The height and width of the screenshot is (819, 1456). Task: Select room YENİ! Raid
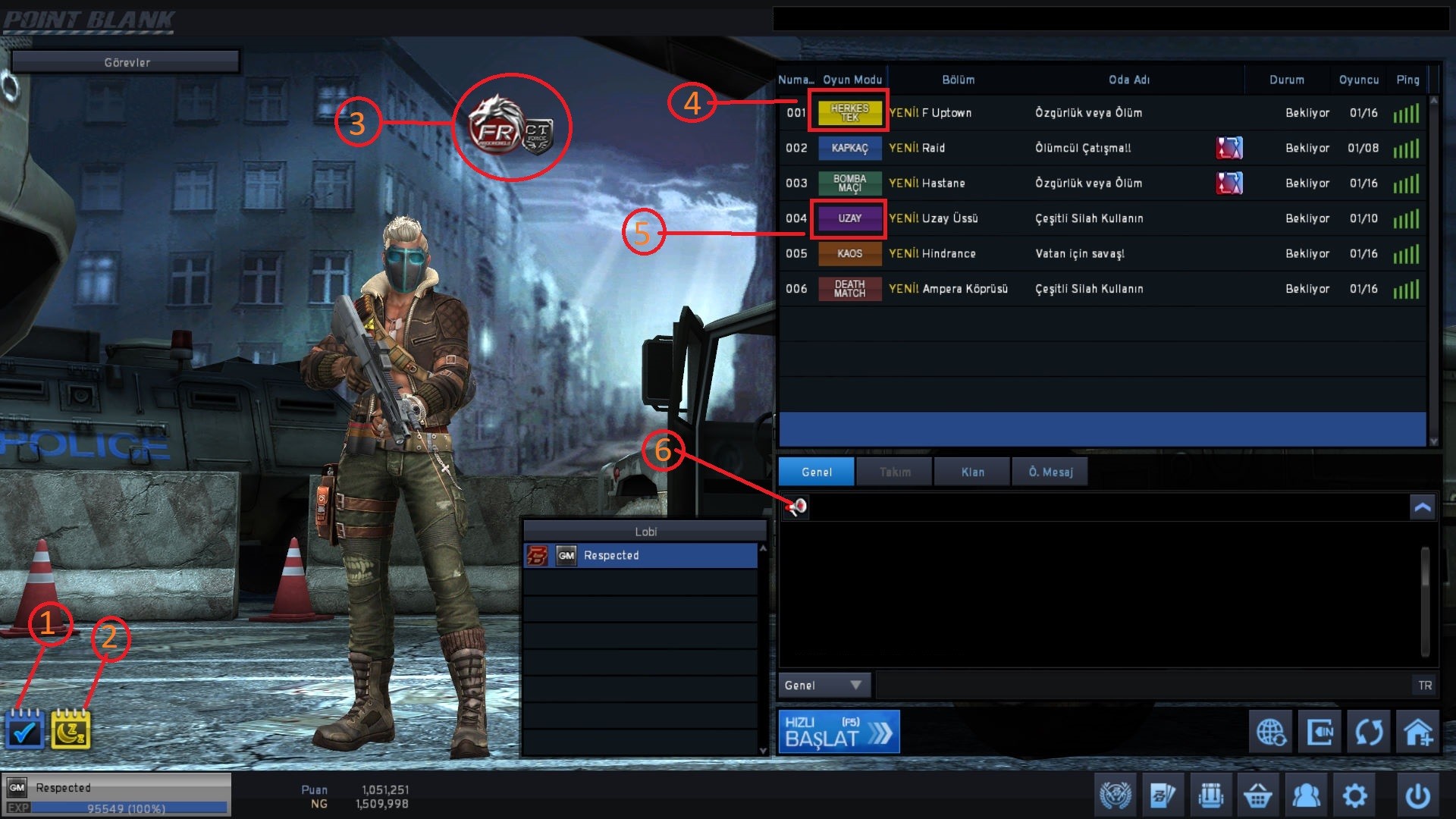tap(1103, 148)
